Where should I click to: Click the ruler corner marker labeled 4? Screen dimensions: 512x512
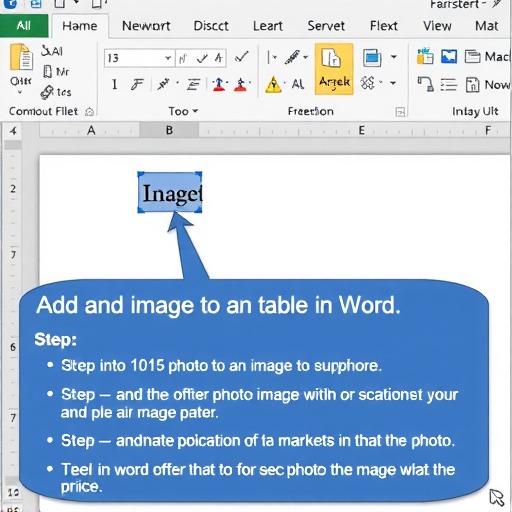point(13,131)
